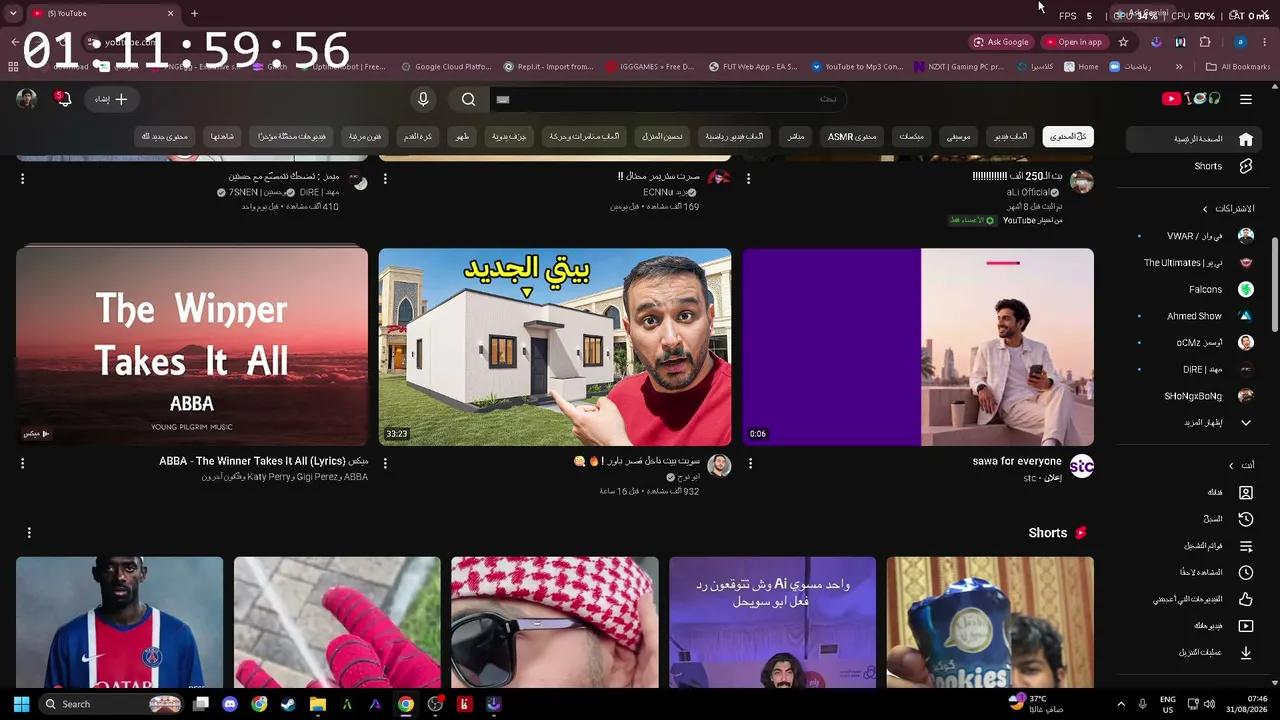Open Your channel (قناتك) icon
Screen dimensions: 1280x720
point(1246,493)
